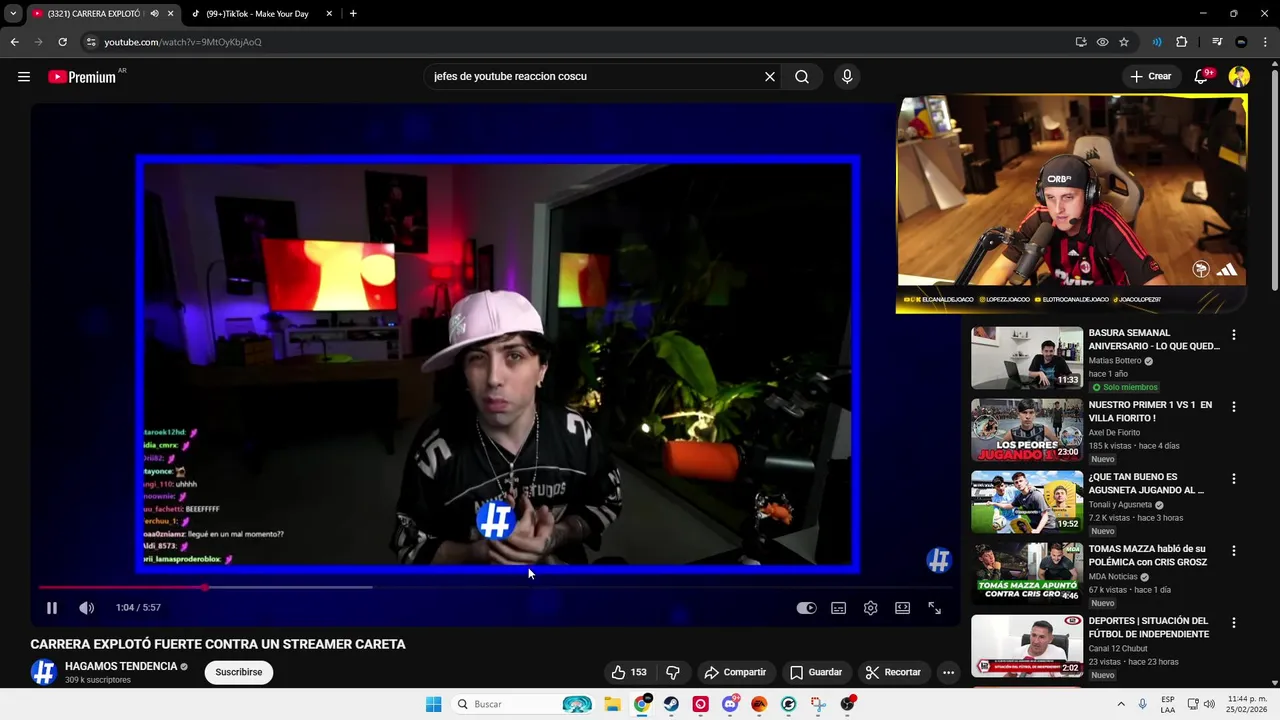
Task: Open Steam from the taskbar
Action: (671, 704)
